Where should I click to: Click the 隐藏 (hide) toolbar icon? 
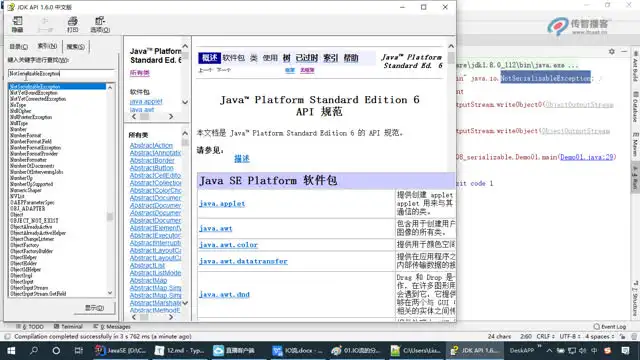17,25
